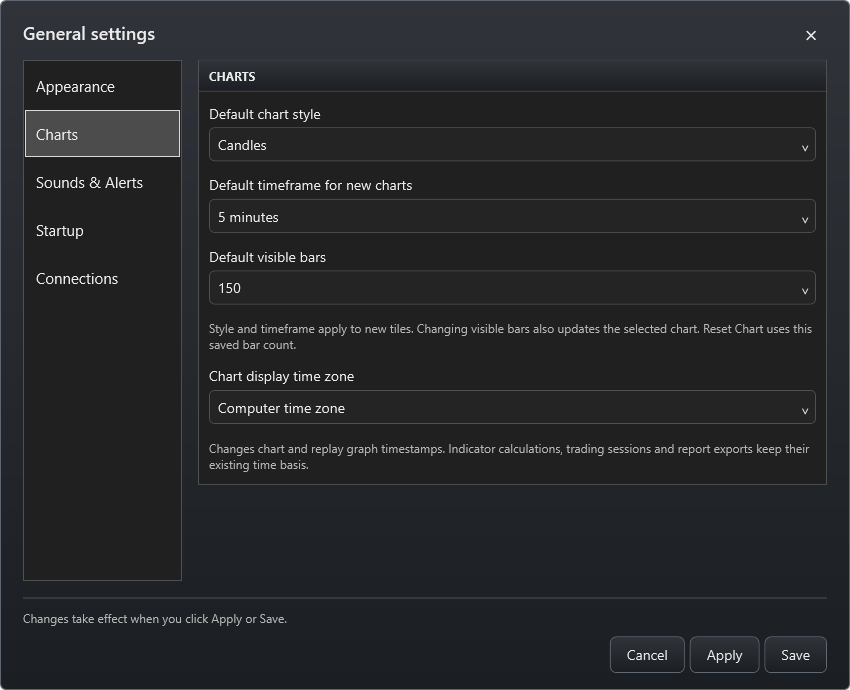Expand the Chart display time zone dropdown
Screen dimensions: 850x690
click(x=512, y=408)
